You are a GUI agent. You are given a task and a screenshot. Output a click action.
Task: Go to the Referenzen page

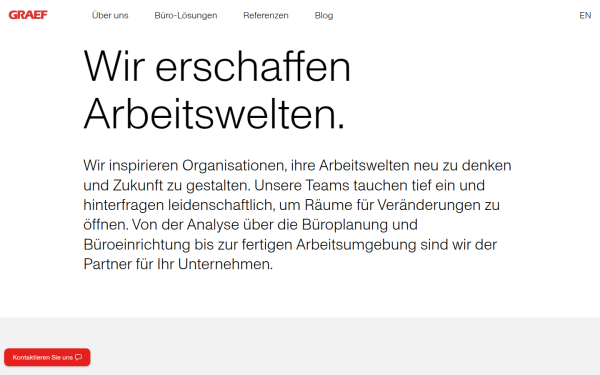[266, 15]
